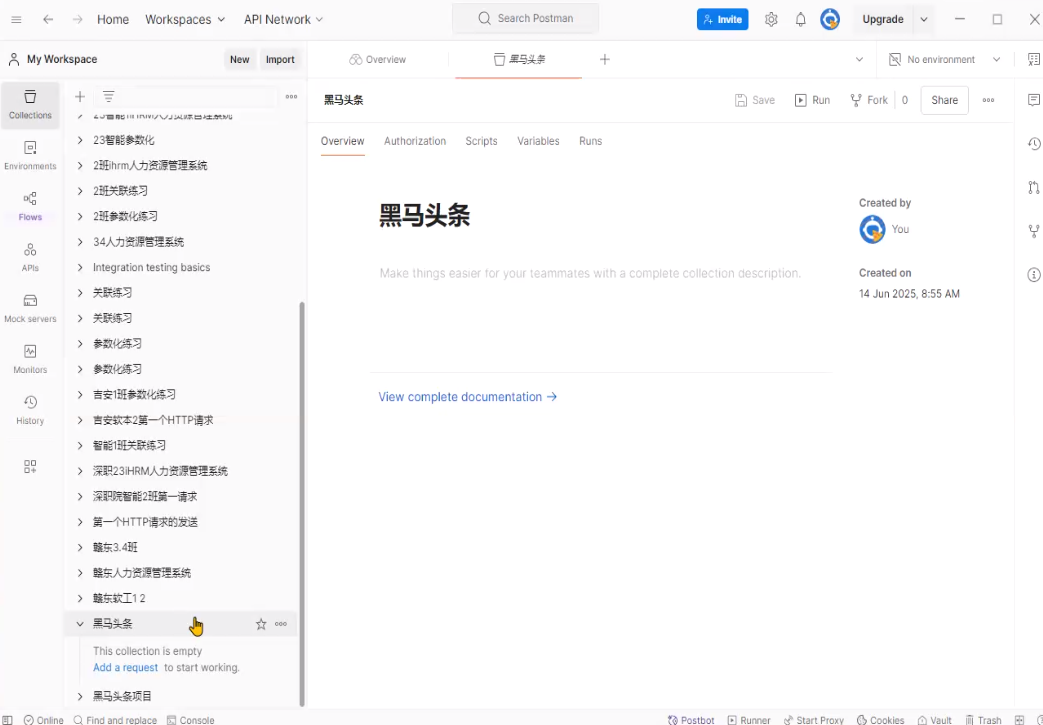Expand the Integration testing basics collection
1043x725 pixels.
pyautogui.click(x=80, y=267)
